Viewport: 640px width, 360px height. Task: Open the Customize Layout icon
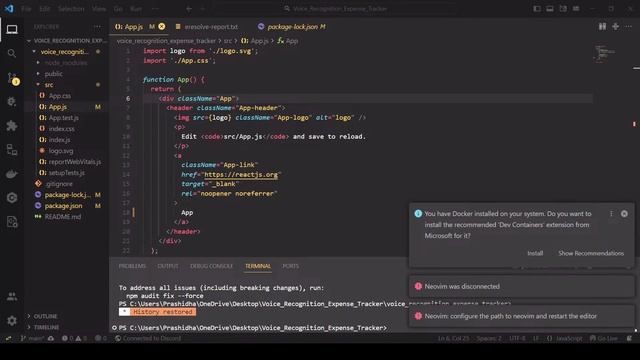[x=576, y=9]
